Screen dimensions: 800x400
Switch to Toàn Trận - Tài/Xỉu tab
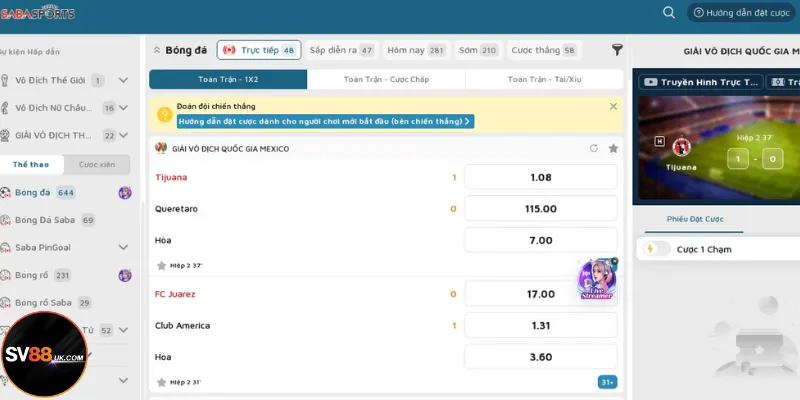[544, 79]
